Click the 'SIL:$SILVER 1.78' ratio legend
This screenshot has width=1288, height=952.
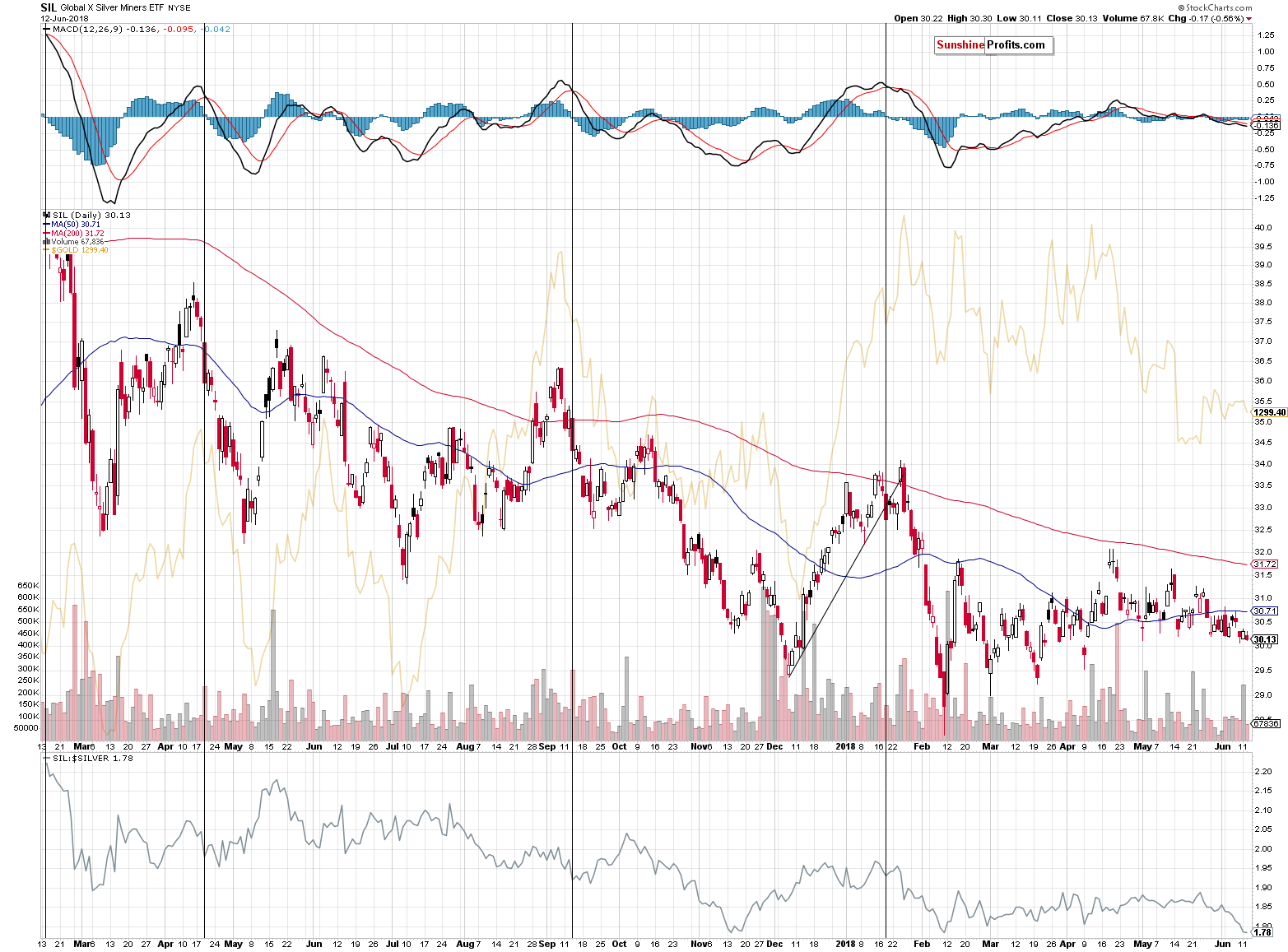(92, 758)
